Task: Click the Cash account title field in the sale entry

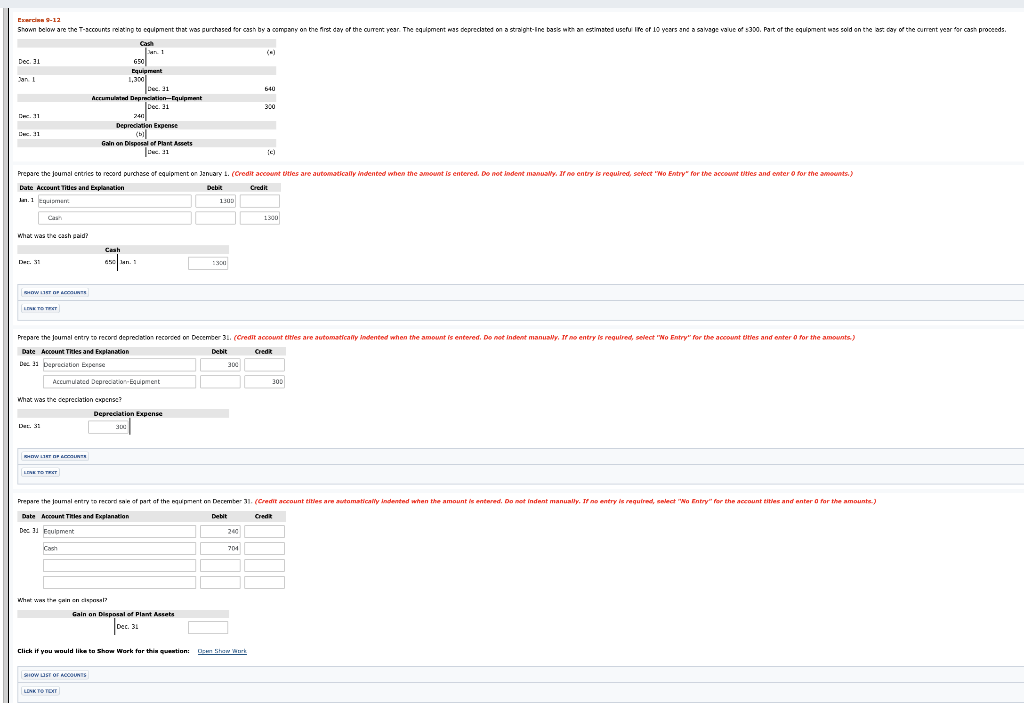Action: [120, 549]
